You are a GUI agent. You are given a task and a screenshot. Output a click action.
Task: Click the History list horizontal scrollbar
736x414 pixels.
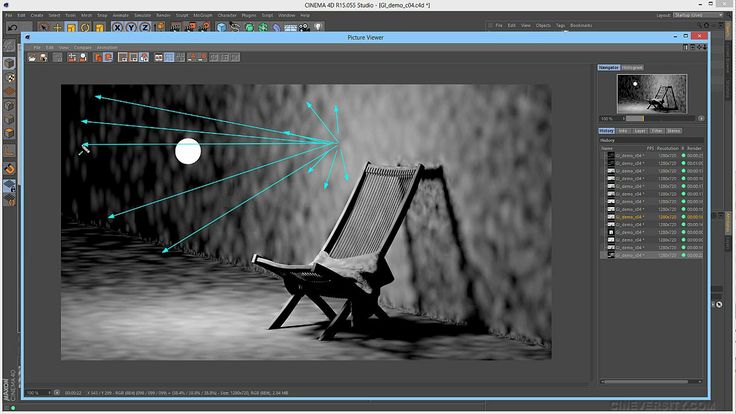click(651, 381)
